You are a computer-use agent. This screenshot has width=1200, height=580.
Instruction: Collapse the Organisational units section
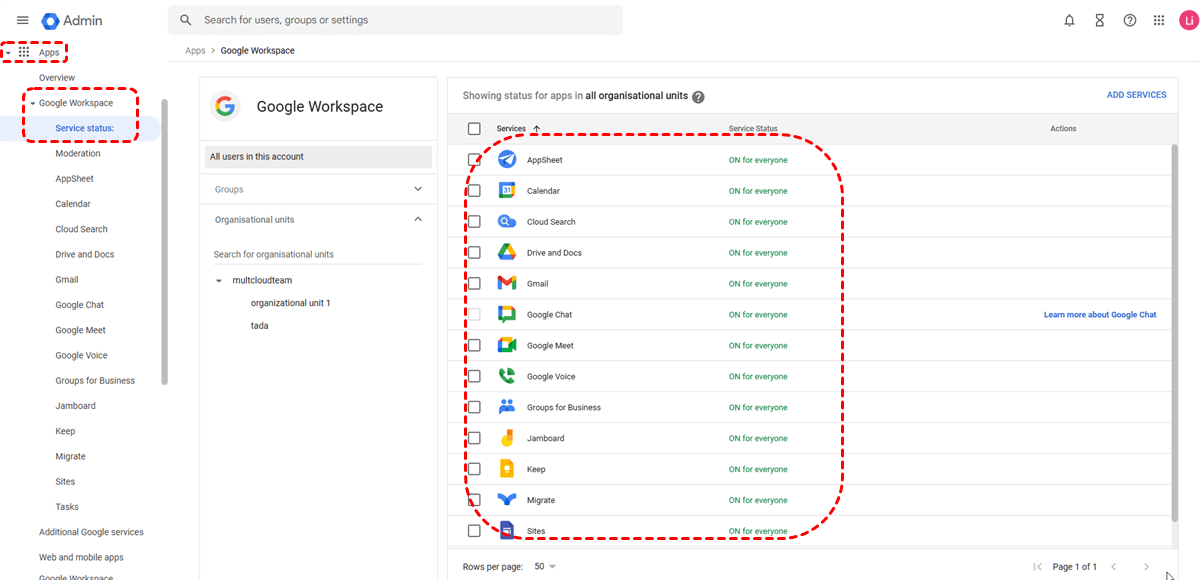click(418, 219)
